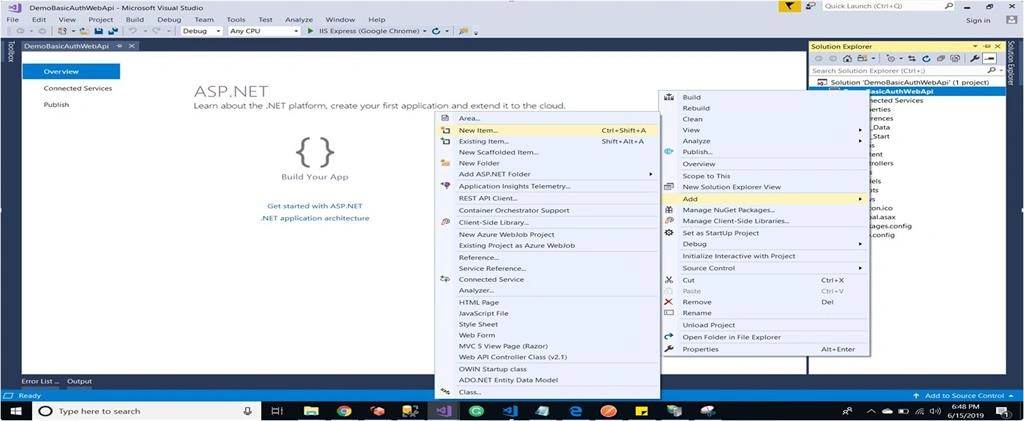The width and height of the screenshot is (1024, 421).
Task: Open Visual Studio from the taskbar
Action: (443, 411)
